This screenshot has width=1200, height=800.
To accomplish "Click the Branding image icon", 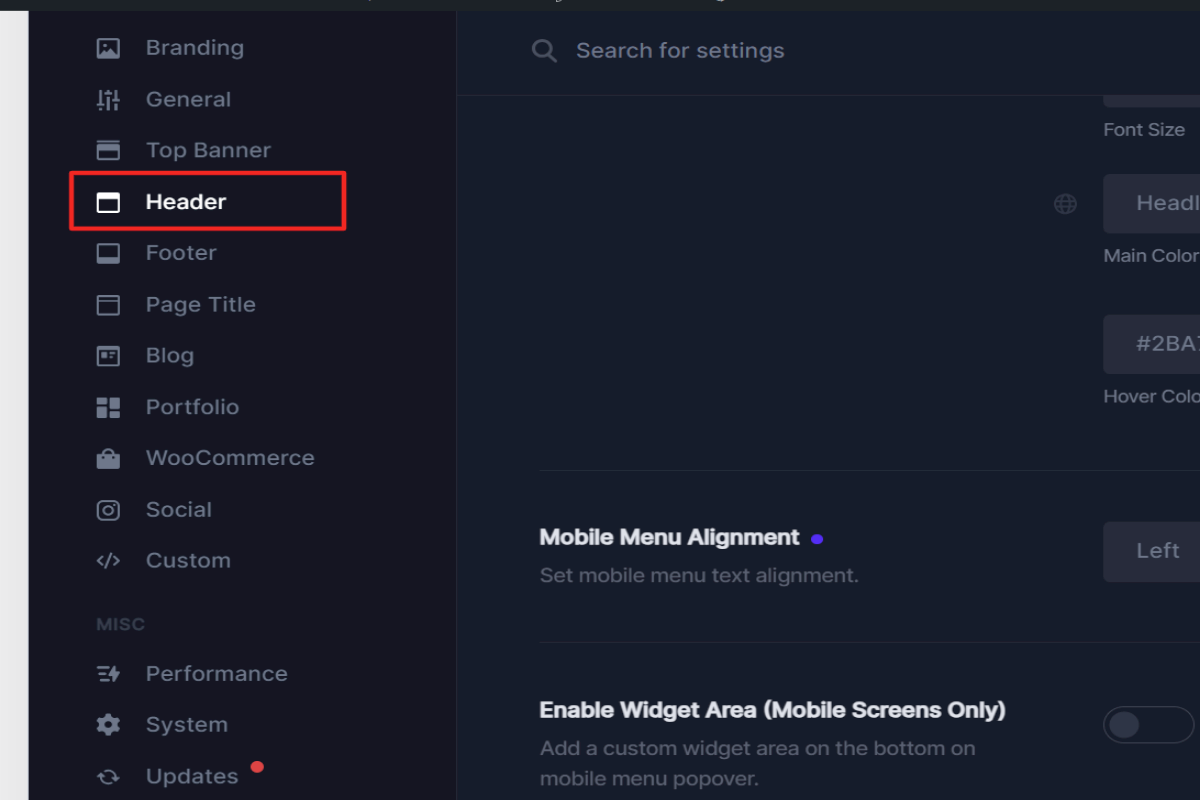I will click(x=108, y=48).
